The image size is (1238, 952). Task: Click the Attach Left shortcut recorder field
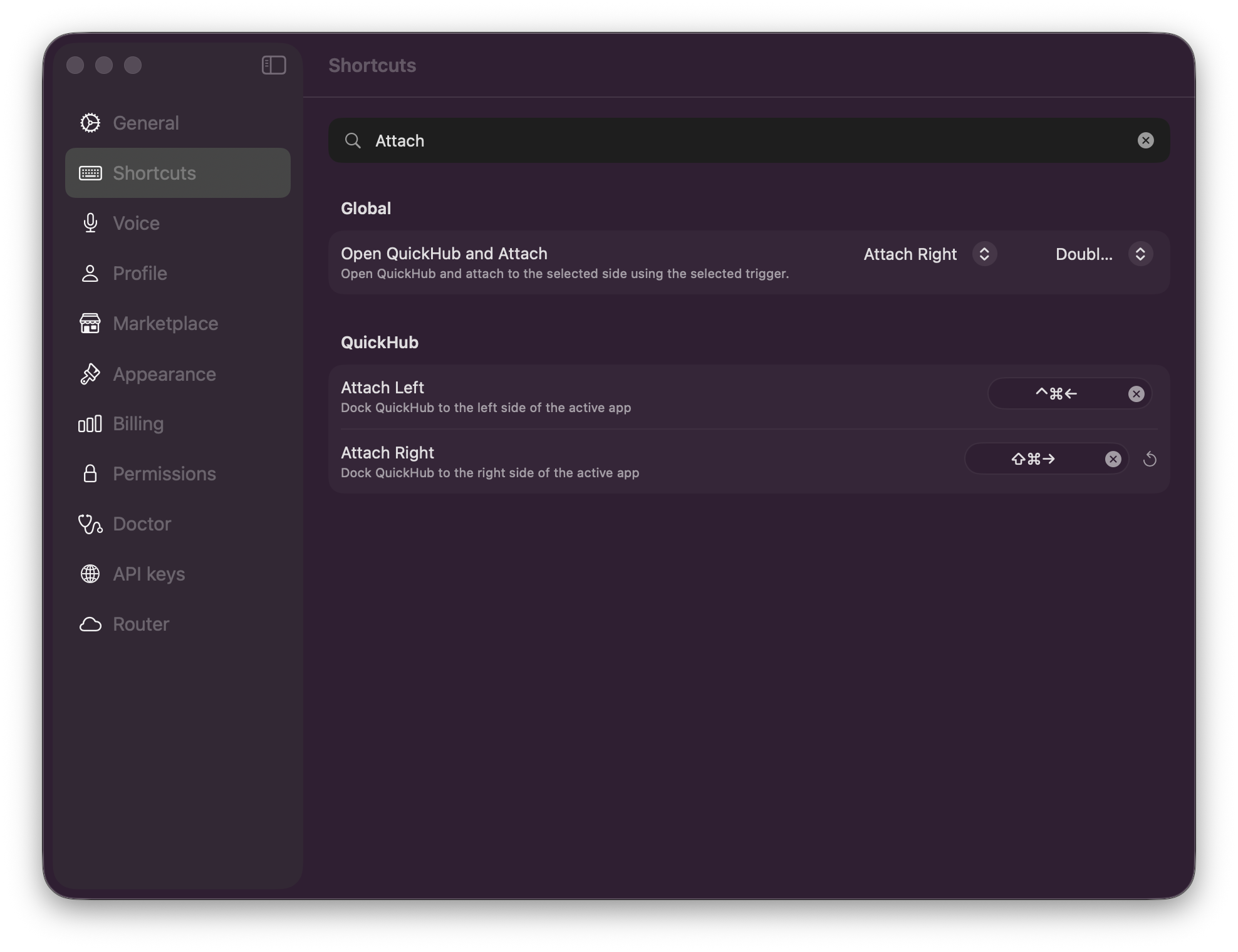coord(1070,394)
